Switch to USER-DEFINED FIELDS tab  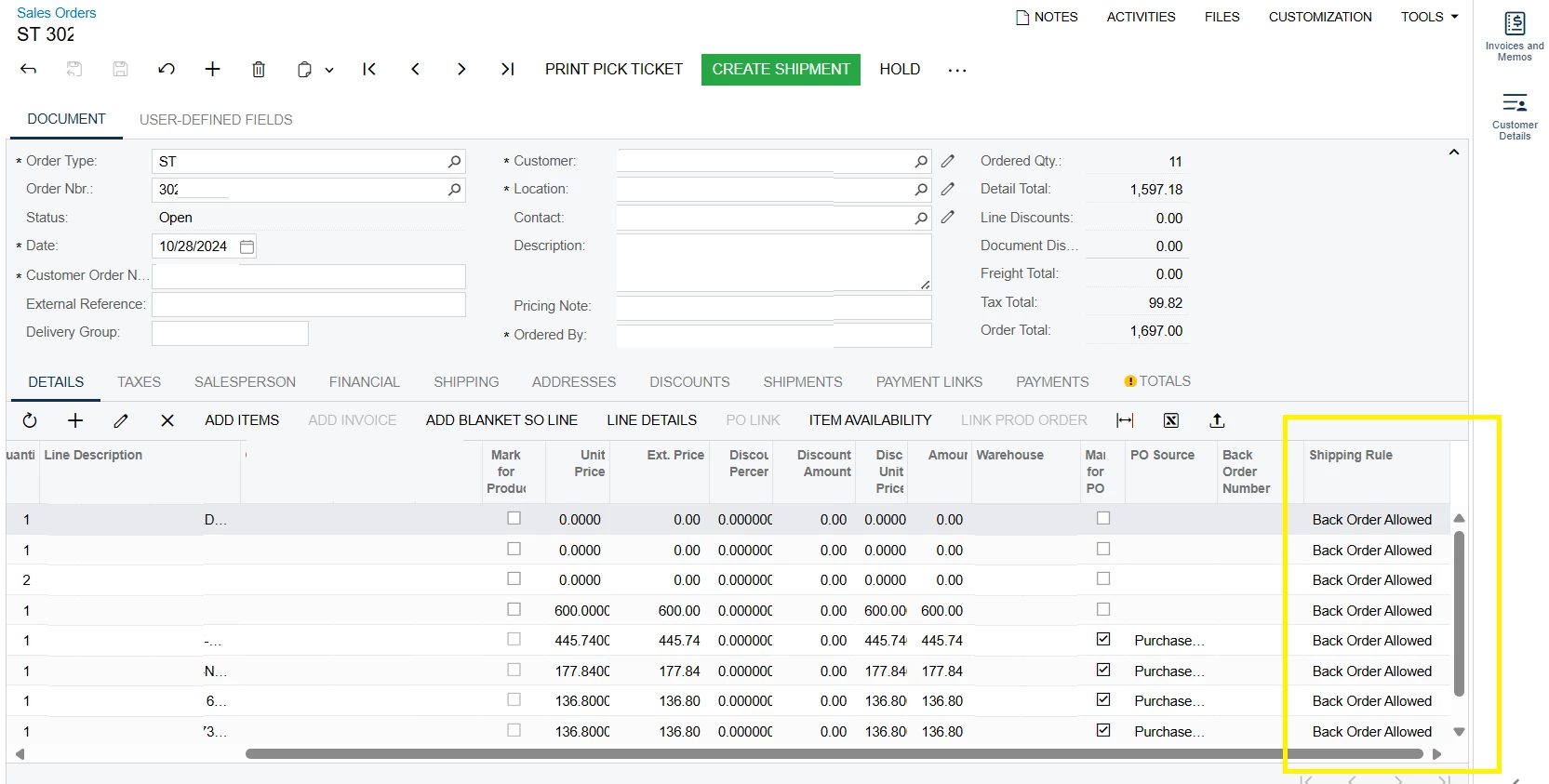coord(216,120)
